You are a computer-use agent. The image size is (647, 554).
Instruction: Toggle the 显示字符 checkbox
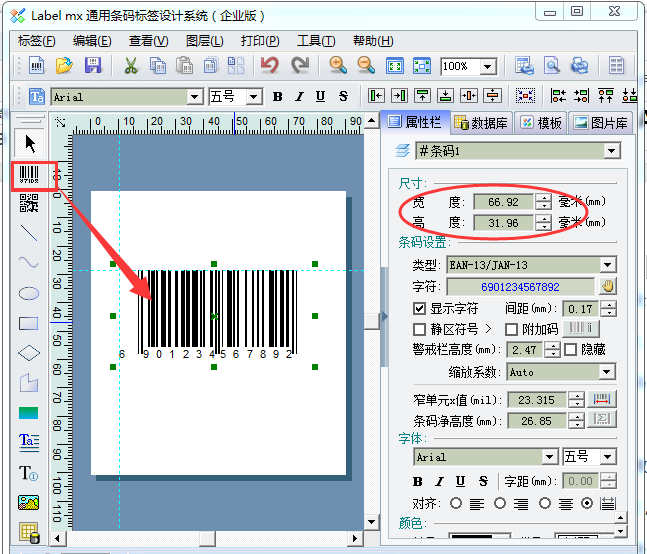click(x=420, y=309)
